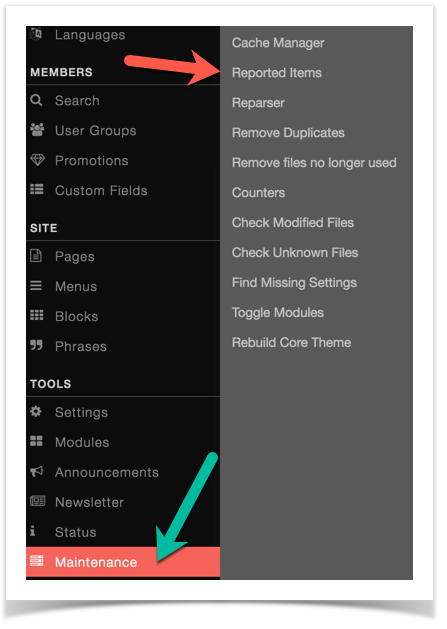Image resolution: width=447 pixels, height=629 pixels.
Task: Open Cache Manager
Action: (x=278, y=43)
